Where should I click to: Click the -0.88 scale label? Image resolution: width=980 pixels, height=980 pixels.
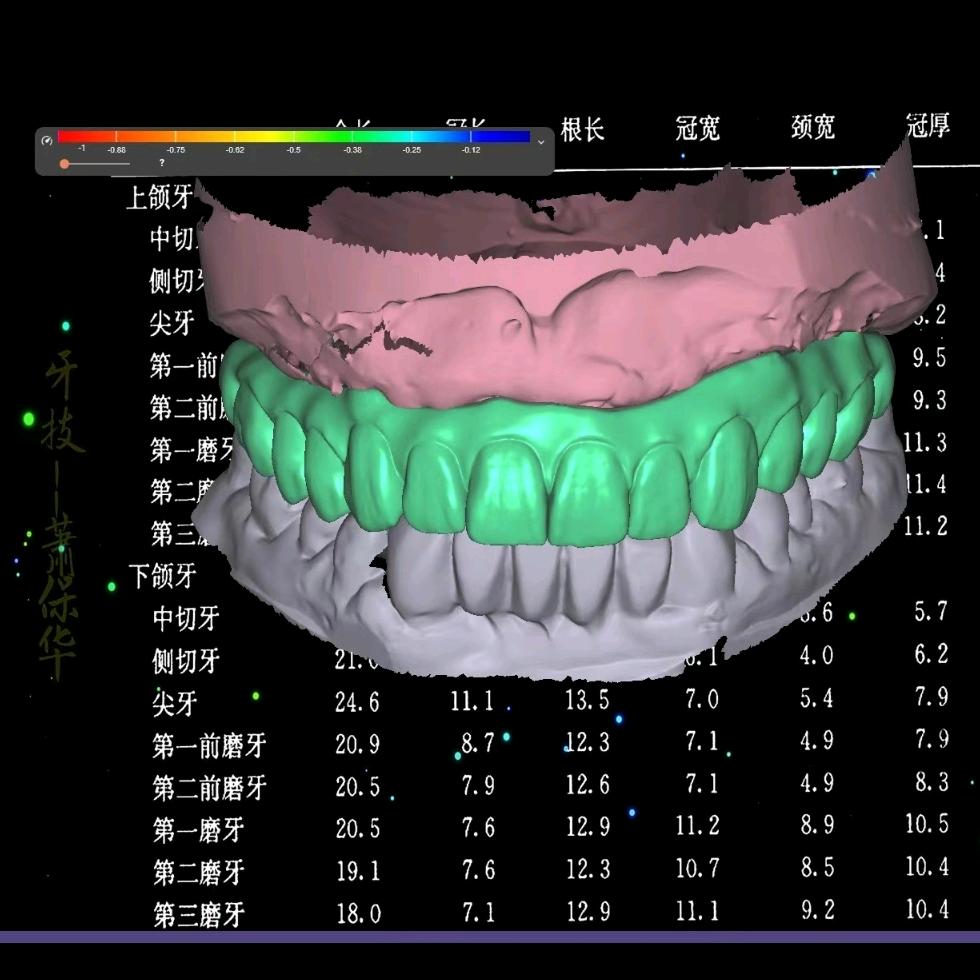coord(116,150)
